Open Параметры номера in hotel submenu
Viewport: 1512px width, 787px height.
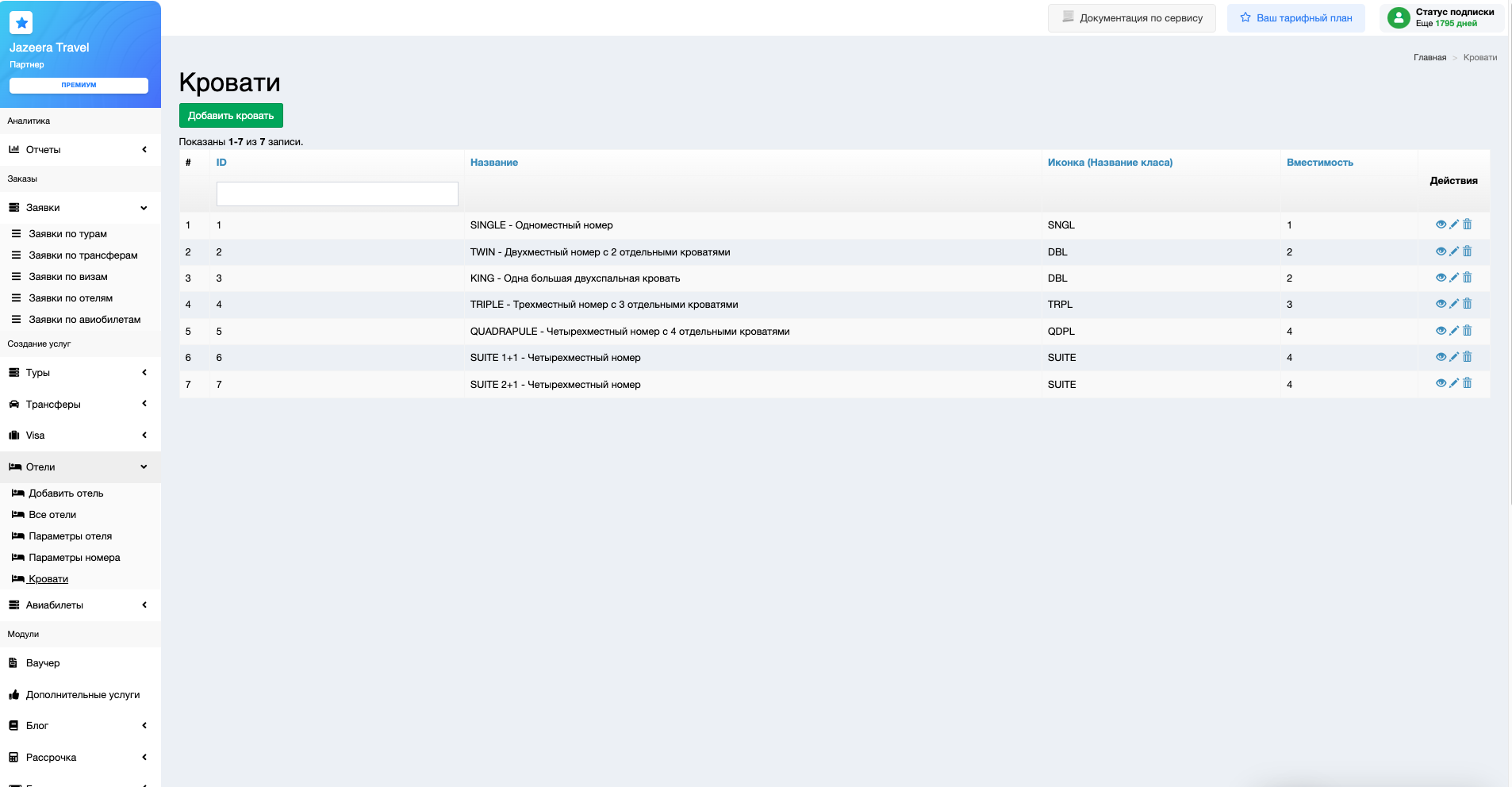74,558
